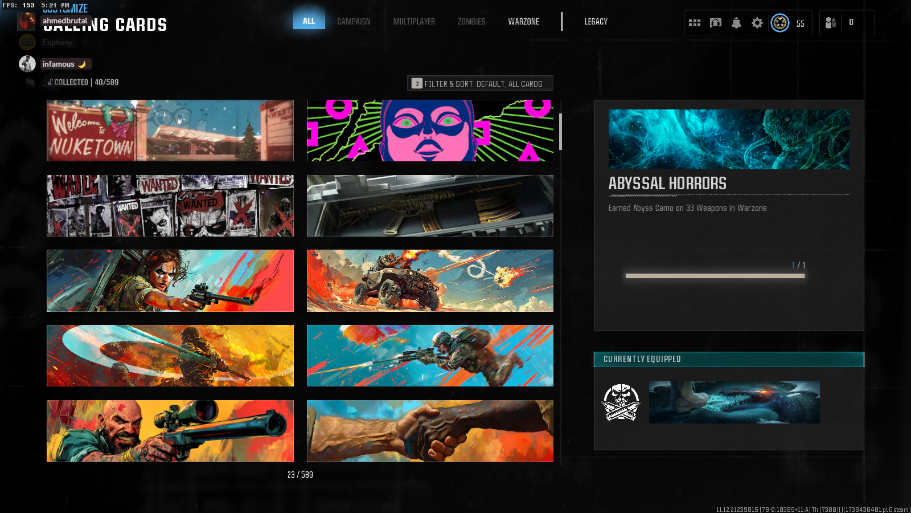Viewport: 911px width, 513px height.
Task: Open the camera snapshot icon in header
Action: 715,23
